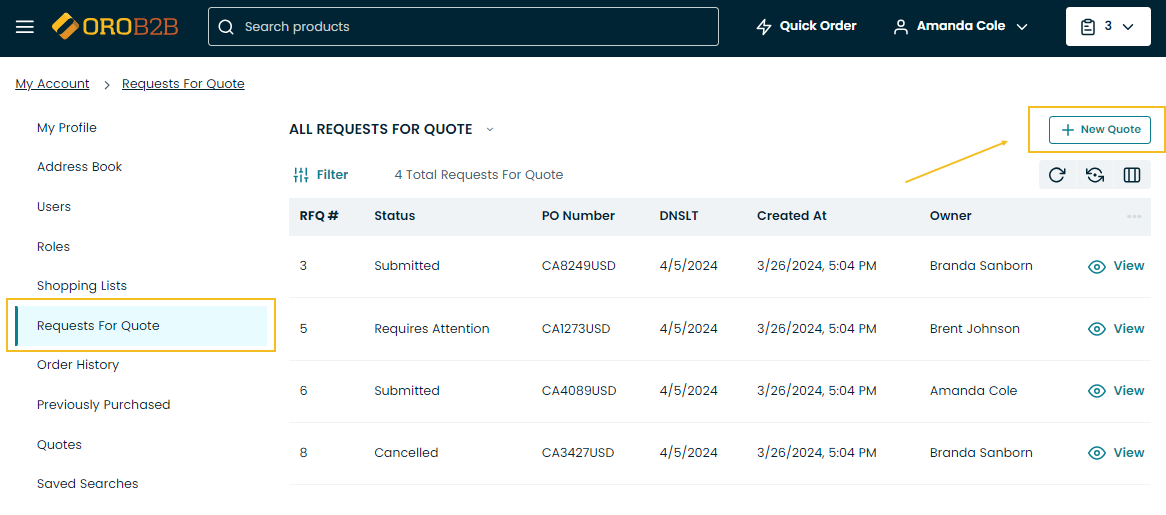Screen dimensions: 1166x515
Task: Click the New Quote button
Action: 1100,130
